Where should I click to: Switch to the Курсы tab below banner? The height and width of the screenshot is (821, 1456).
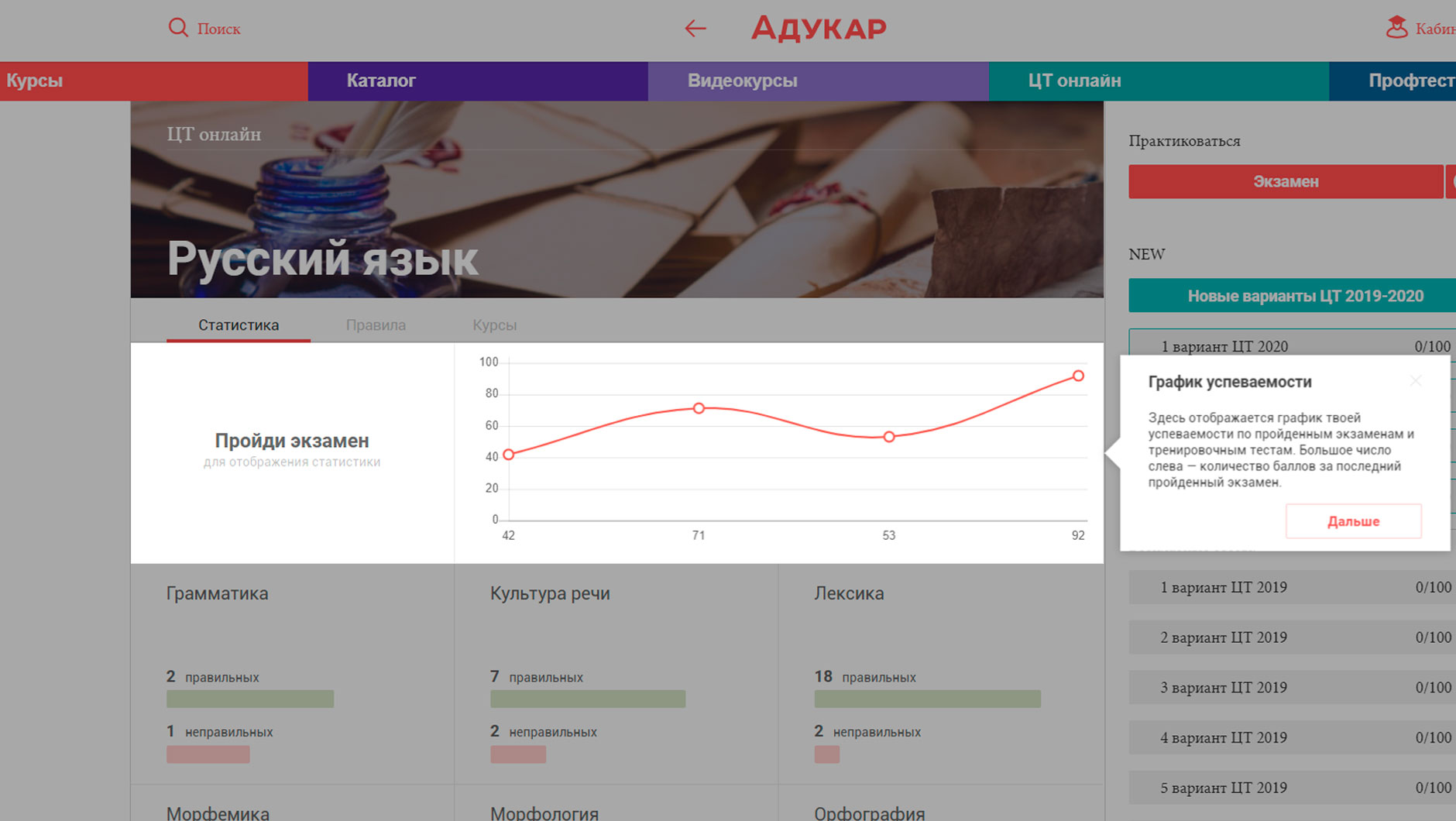(494, 325)
